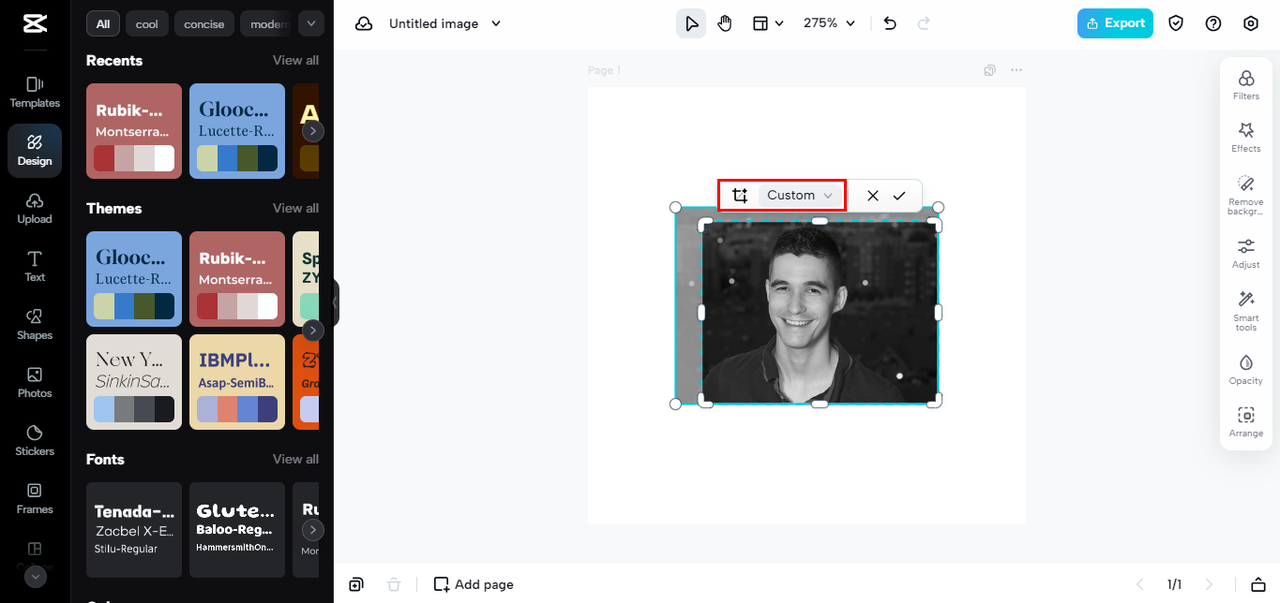View all Themes
This screenshot has width=1280, height=603.
pos(296,208)
